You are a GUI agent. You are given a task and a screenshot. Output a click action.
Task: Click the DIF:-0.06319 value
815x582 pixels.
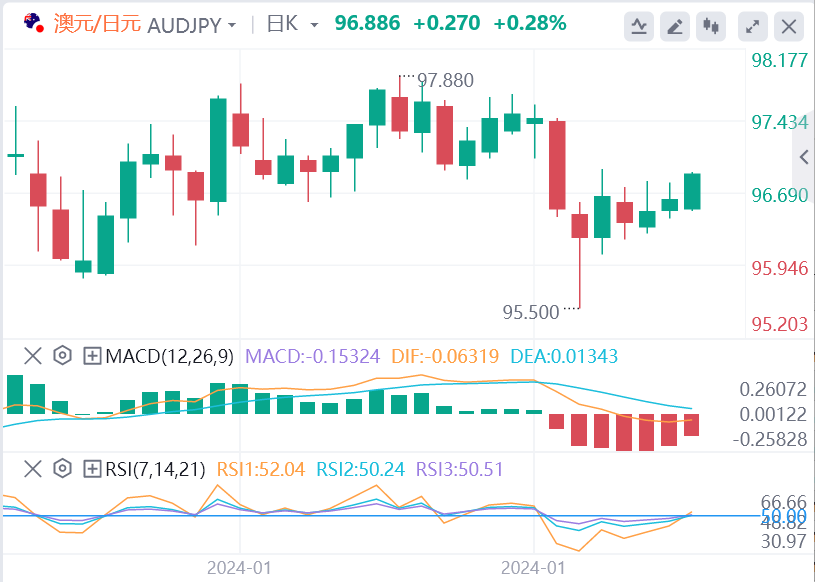click(445, 356)
